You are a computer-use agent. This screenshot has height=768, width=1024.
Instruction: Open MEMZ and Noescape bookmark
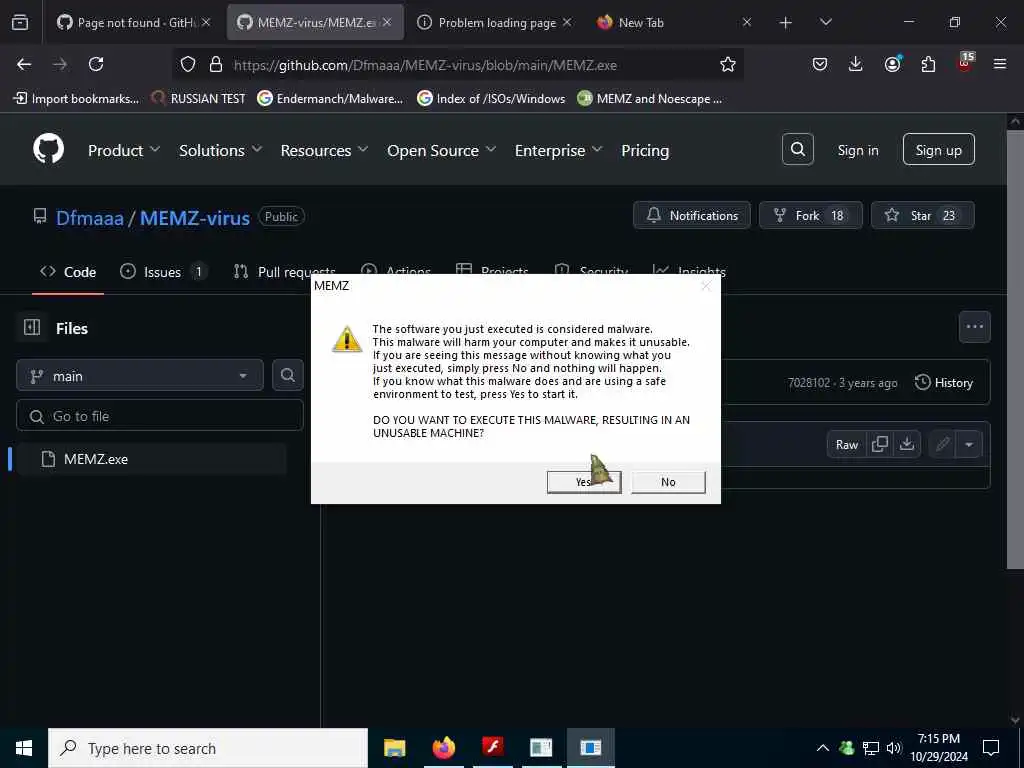click(650, 99)
